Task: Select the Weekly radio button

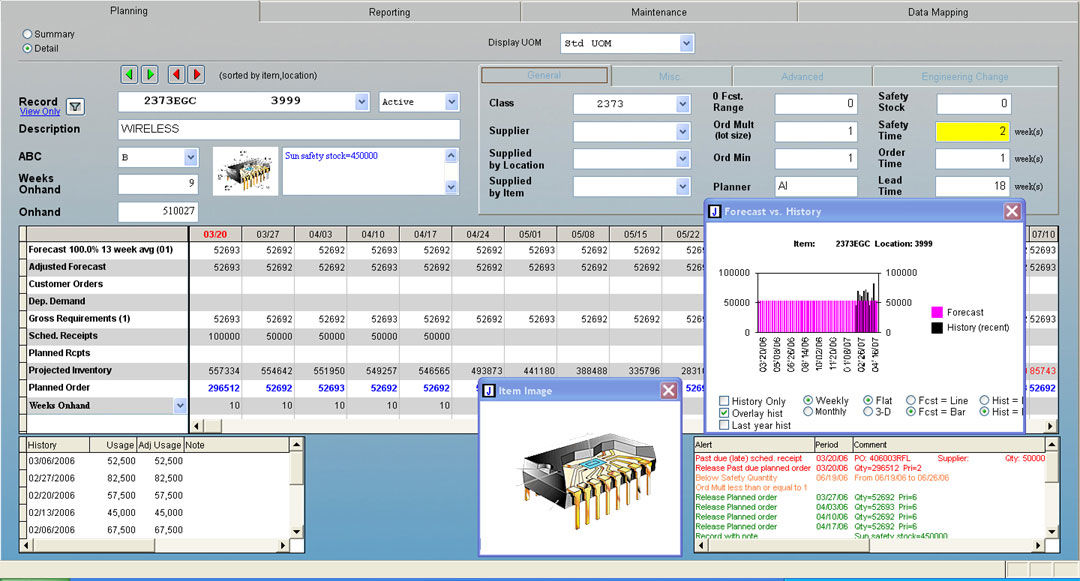Action: 808,400
